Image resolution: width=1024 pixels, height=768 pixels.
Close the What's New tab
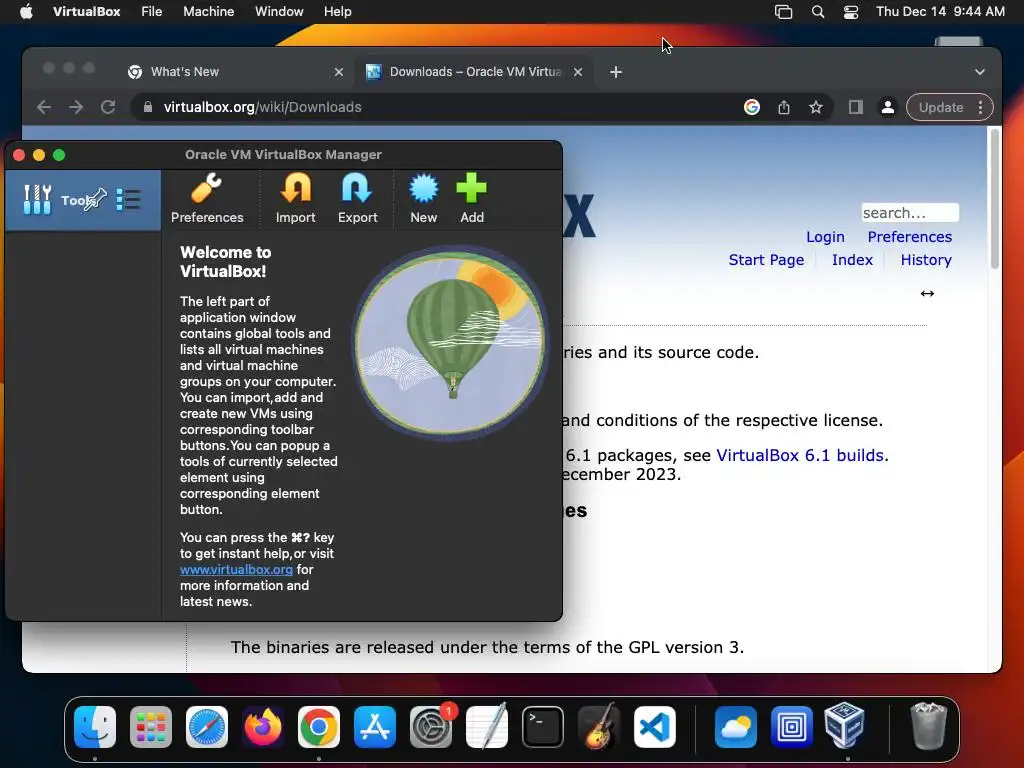[338, 72]
